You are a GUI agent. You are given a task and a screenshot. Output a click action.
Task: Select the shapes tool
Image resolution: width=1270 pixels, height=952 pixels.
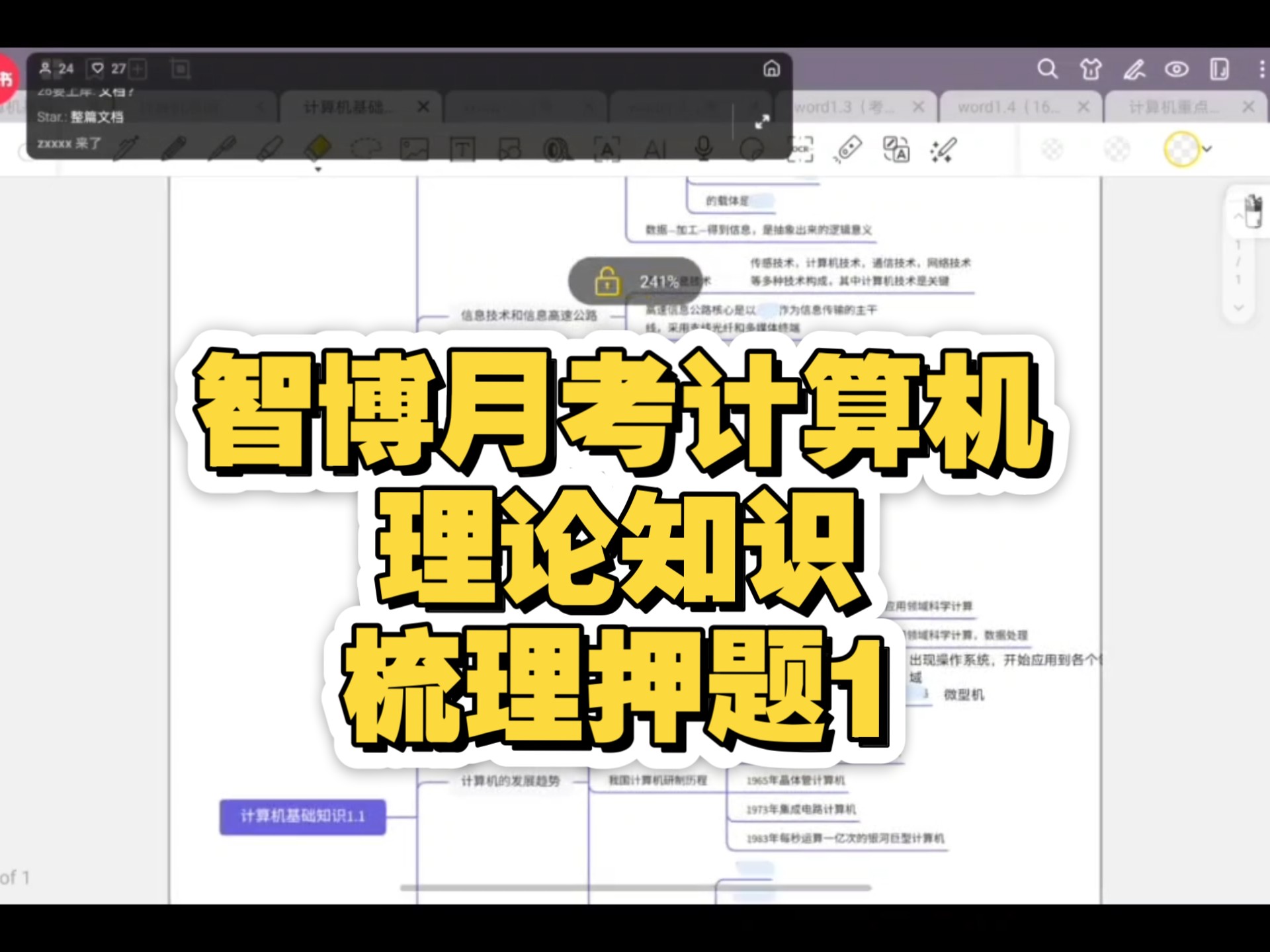coord(510,149)
